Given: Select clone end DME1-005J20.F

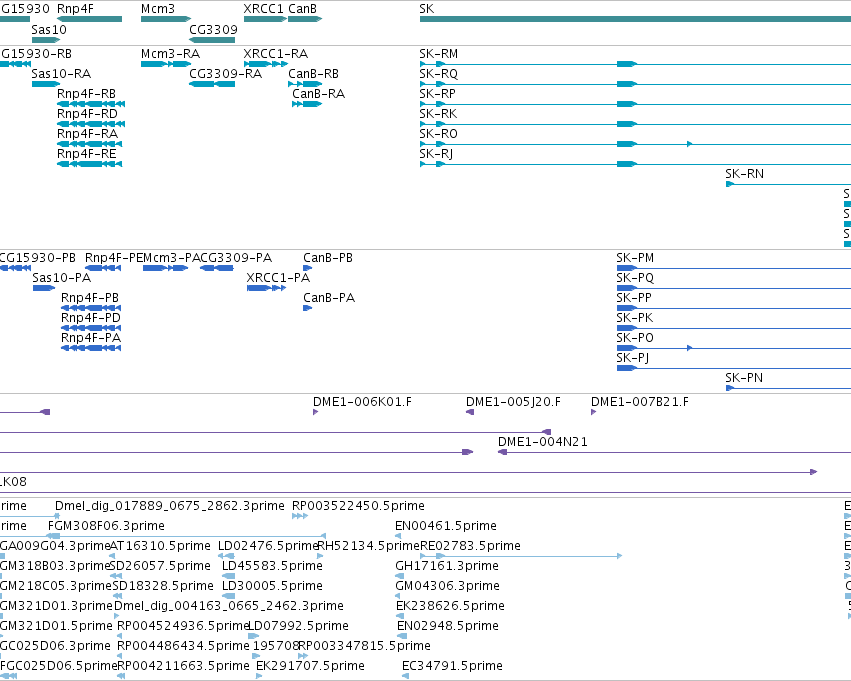Looking at the screenshot, I should (470, 412).
